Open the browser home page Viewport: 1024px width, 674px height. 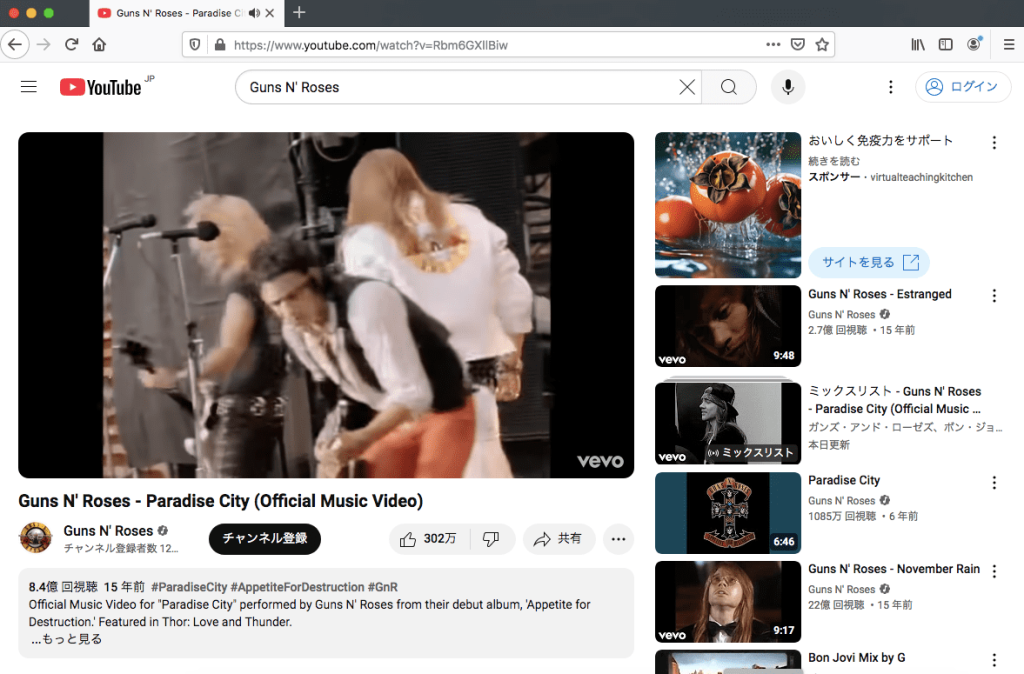(99, 45)
